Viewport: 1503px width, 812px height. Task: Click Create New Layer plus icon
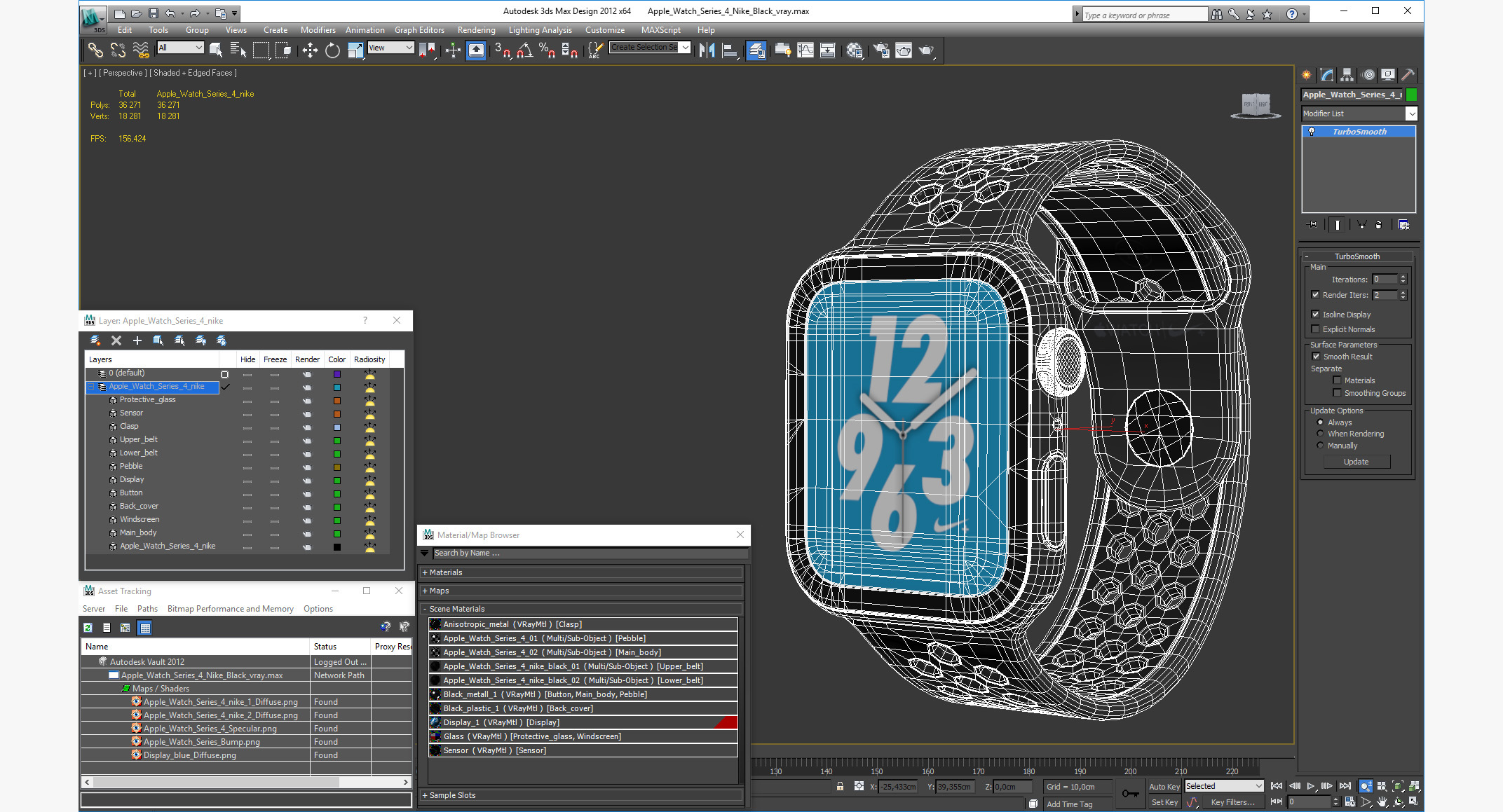[x=137, y=340]
